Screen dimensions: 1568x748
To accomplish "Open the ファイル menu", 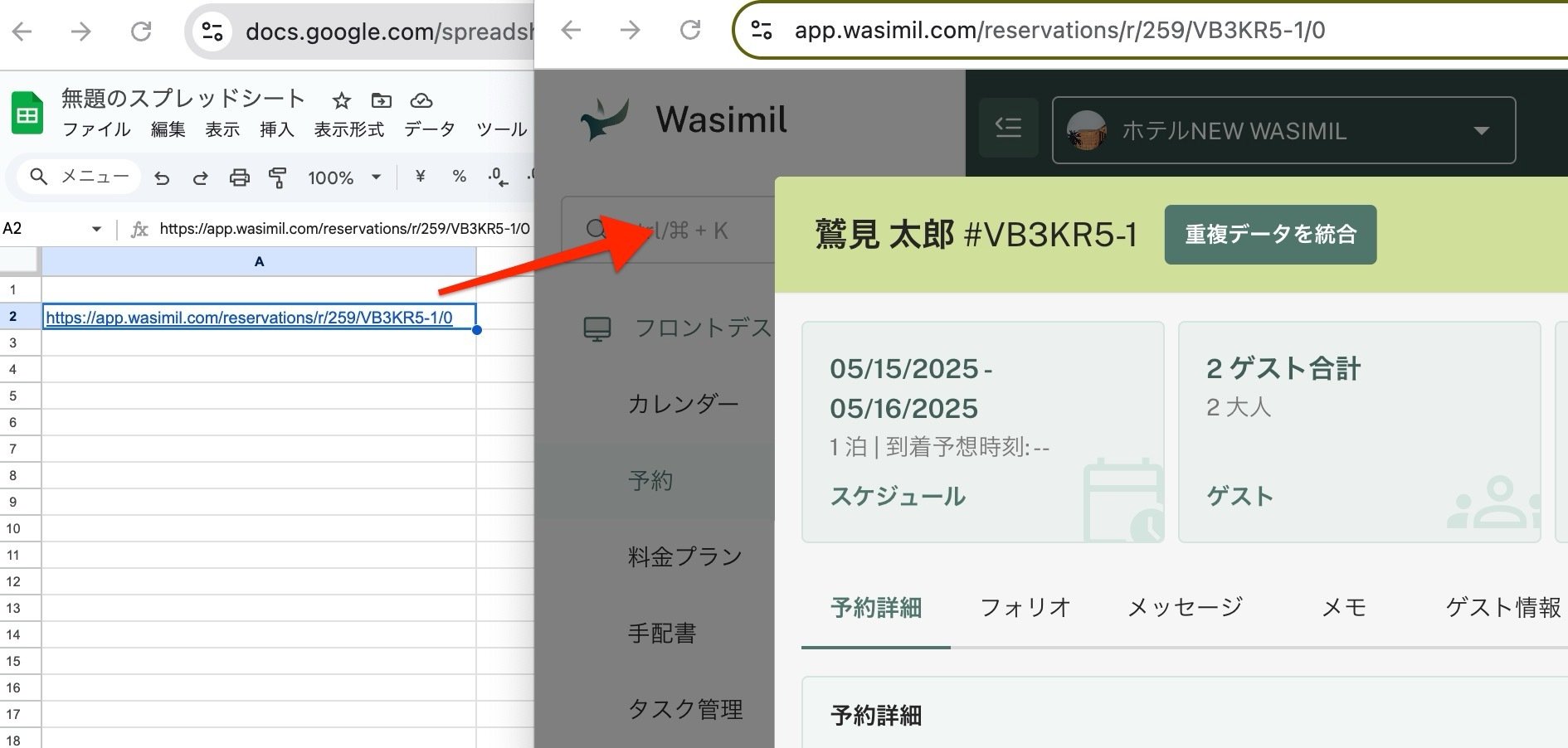I will click(x=96, y=129).
